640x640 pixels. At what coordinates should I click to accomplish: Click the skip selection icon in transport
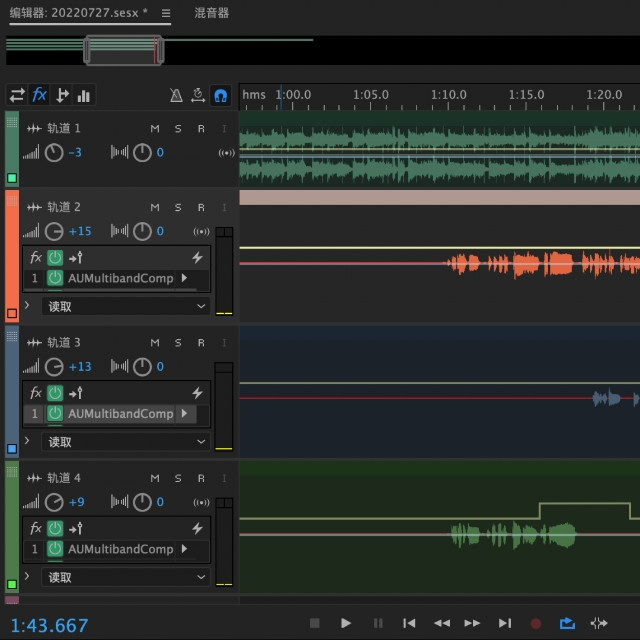click(598, 623)
